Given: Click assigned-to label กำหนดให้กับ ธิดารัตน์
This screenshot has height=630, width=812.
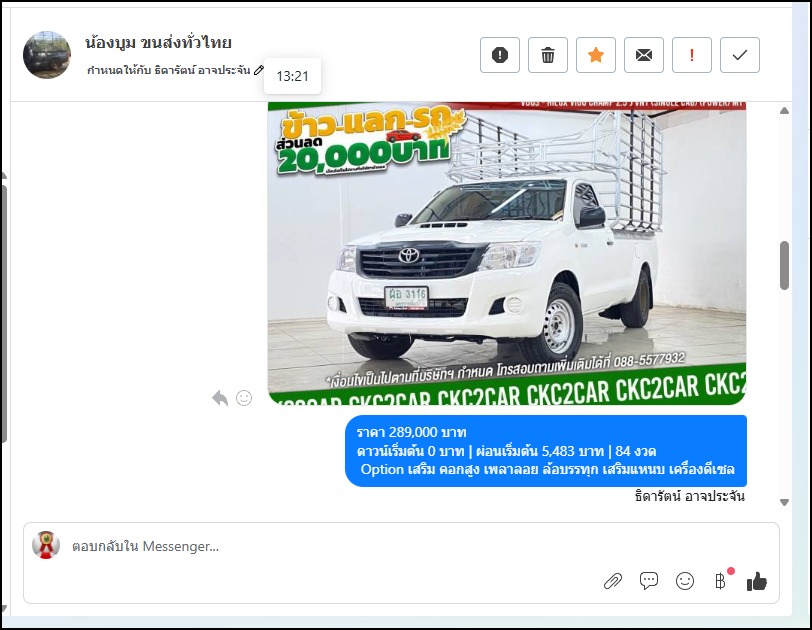Looking at the screenshot, I should [x=169, y=70].
